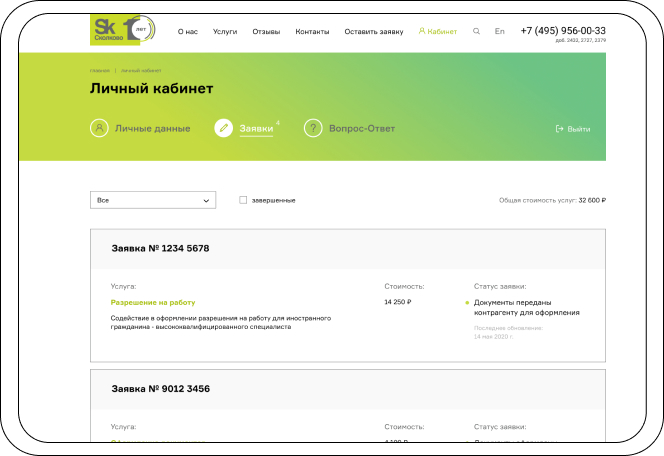The height and width of the screenshot is (456, 664).
Task: Click the question mark icon for Вопрос-Ответ
Action: tap(313, 128)
